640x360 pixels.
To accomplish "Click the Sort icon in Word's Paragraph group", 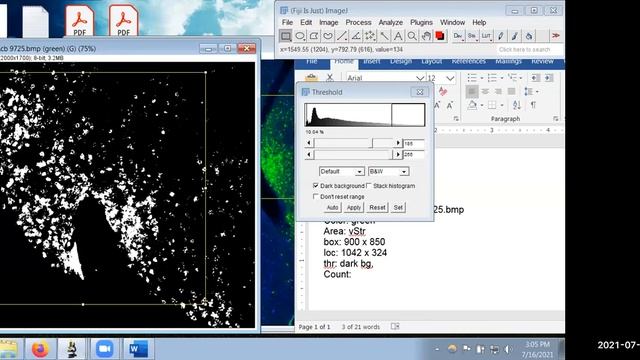I will pyautogui.click(x=516, y=105).
